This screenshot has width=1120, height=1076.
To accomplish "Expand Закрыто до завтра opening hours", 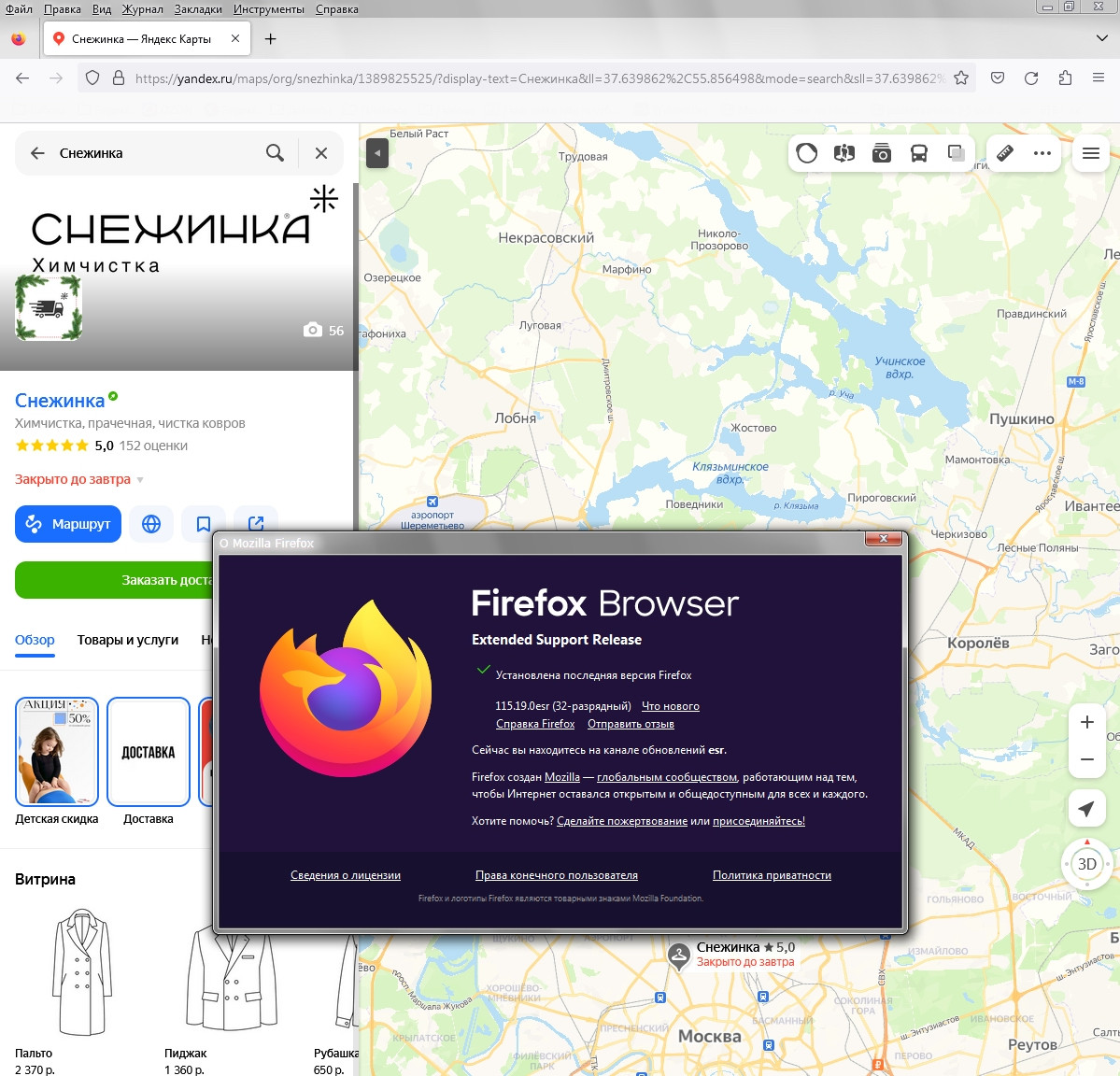I will point(79,479).
